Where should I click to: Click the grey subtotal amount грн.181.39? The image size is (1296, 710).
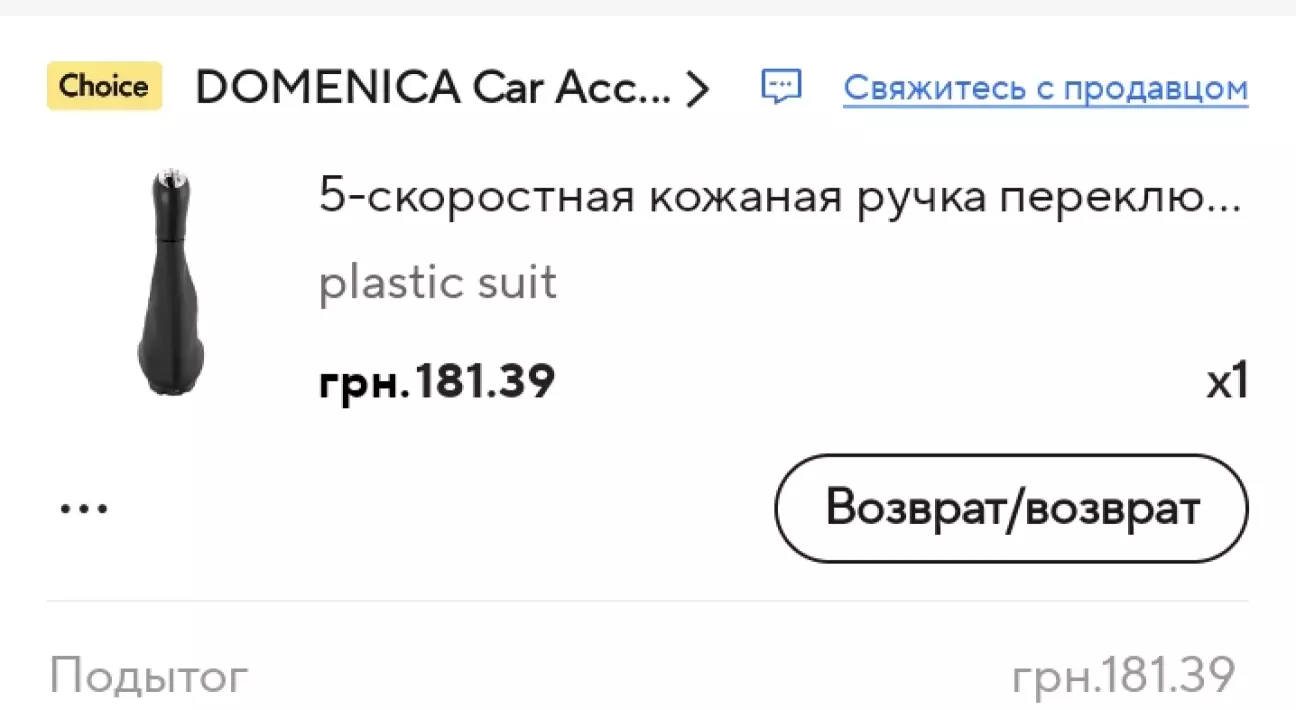tap(1124, 676)
